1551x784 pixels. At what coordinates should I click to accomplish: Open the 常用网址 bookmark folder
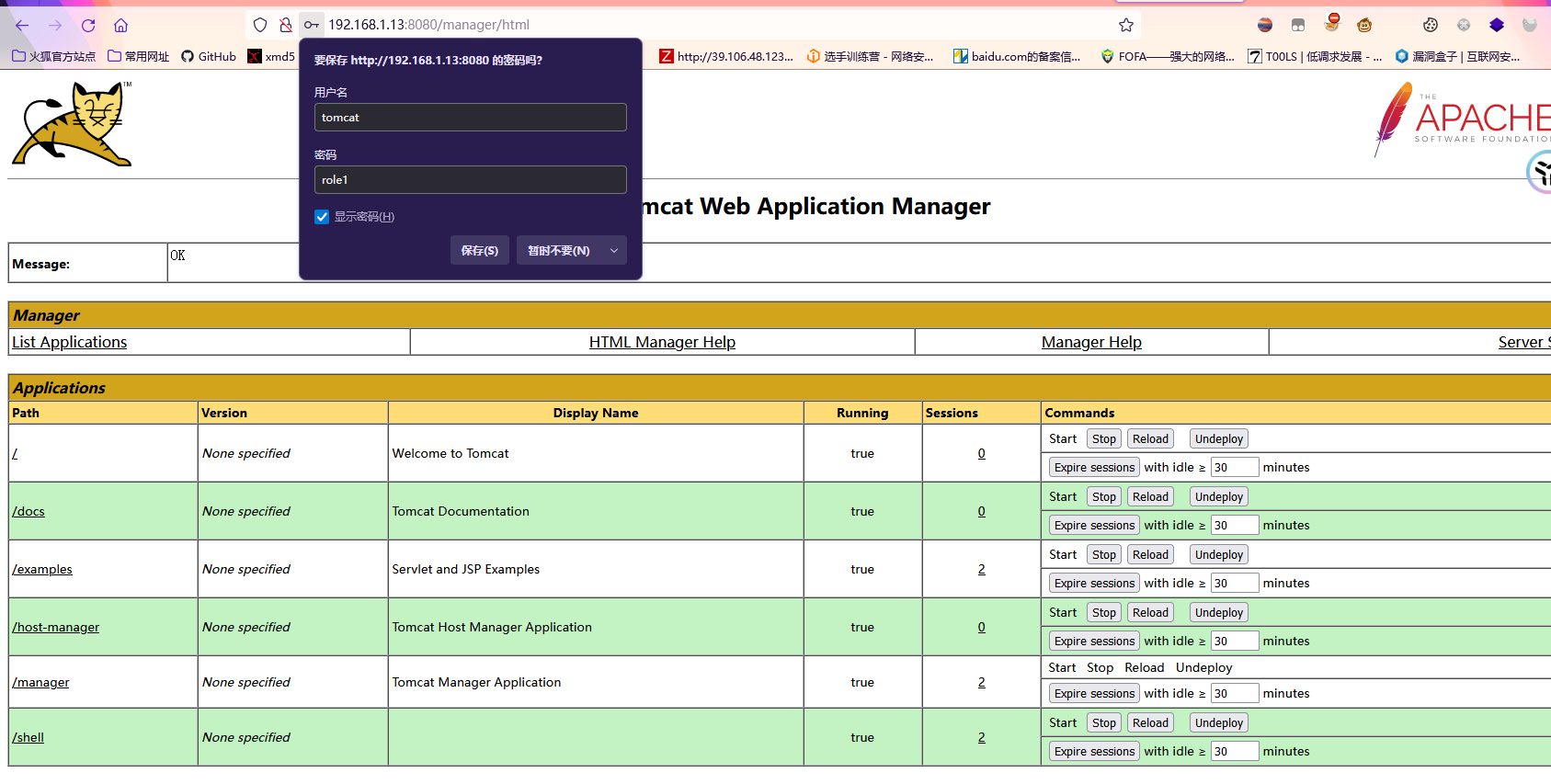(x=138, y=56)
